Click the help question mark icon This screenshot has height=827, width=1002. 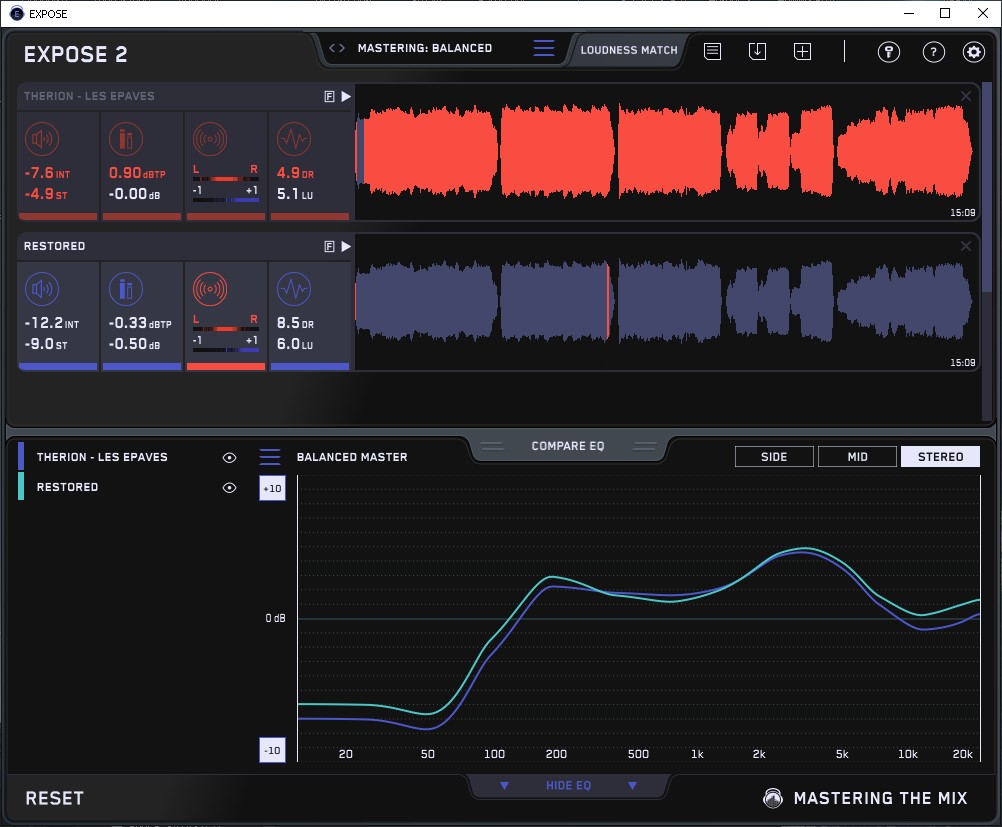tap(933, 52)
